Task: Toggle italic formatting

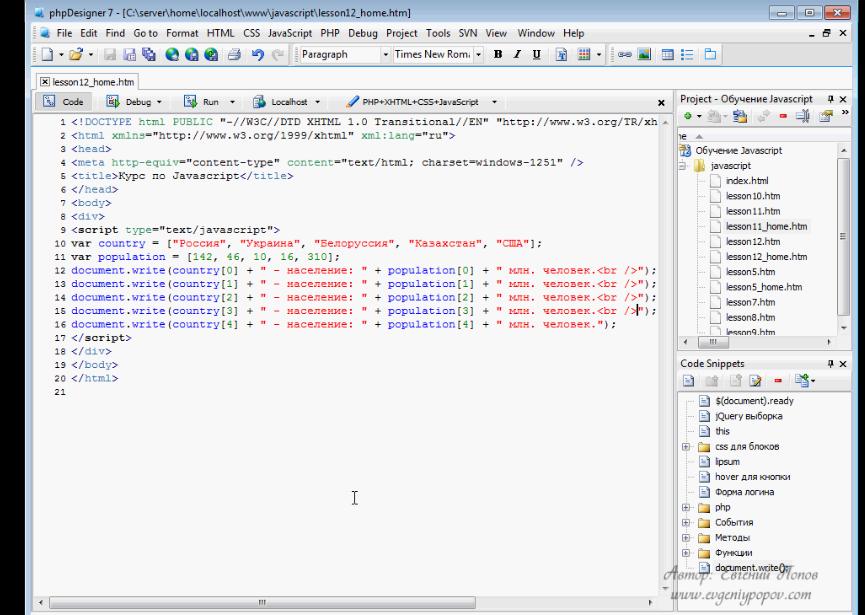Action: (517, 54)
